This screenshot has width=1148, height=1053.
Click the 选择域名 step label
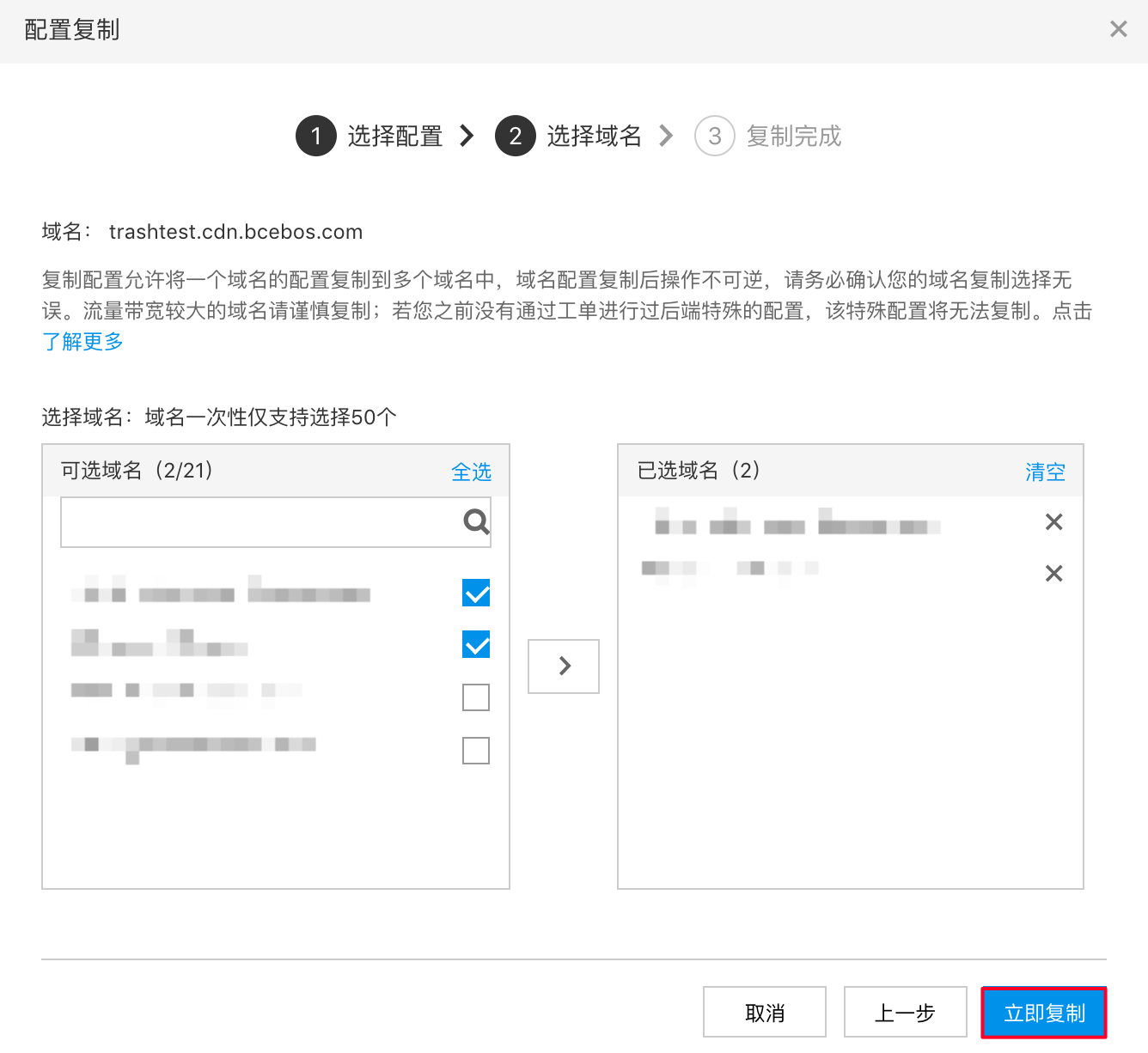click(594, 136)
